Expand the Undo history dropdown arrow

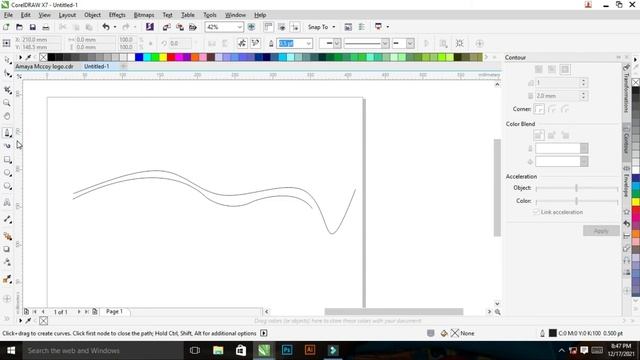tap(115, 27)
